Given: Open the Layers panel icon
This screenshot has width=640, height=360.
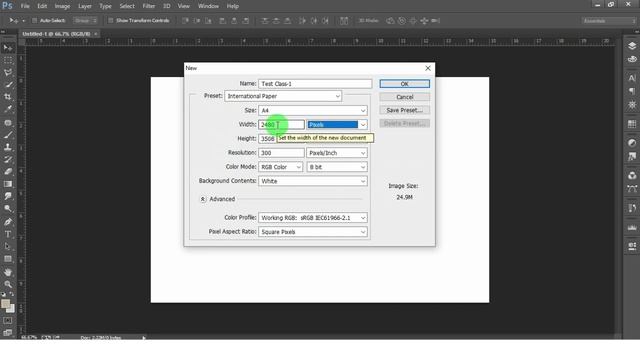Looking at the screenshot, I should click(x=632, y=46).
